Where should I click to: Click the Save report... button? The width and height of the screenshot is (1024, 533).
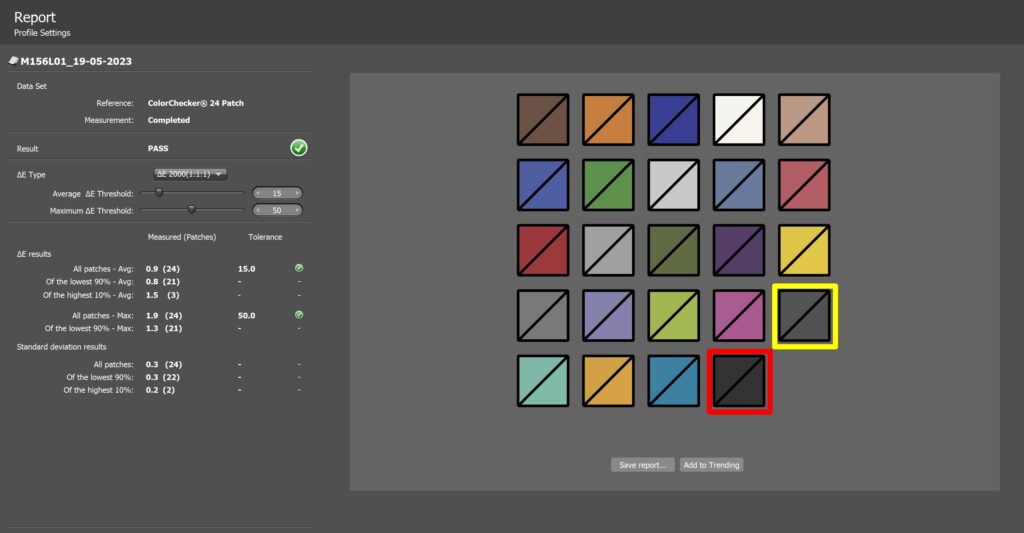point(642,465)
